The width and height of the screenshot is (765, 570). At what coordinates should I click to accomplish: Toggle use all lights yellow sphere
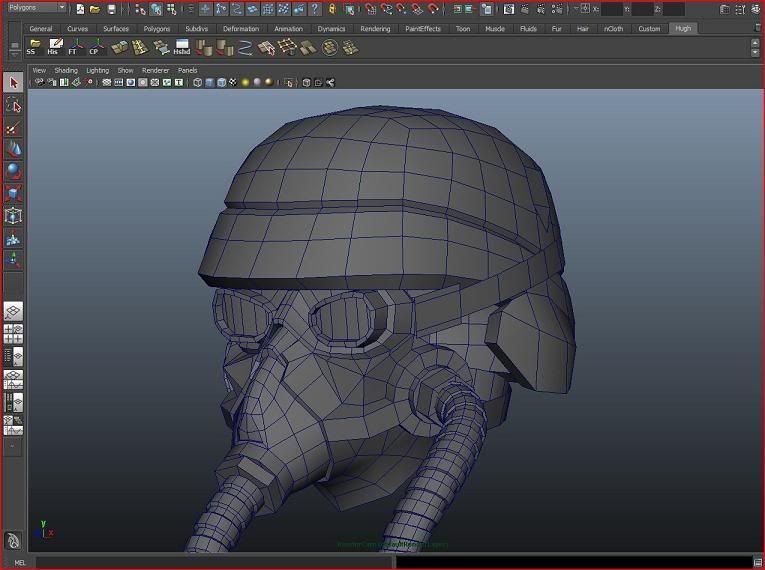coord(245,82)
